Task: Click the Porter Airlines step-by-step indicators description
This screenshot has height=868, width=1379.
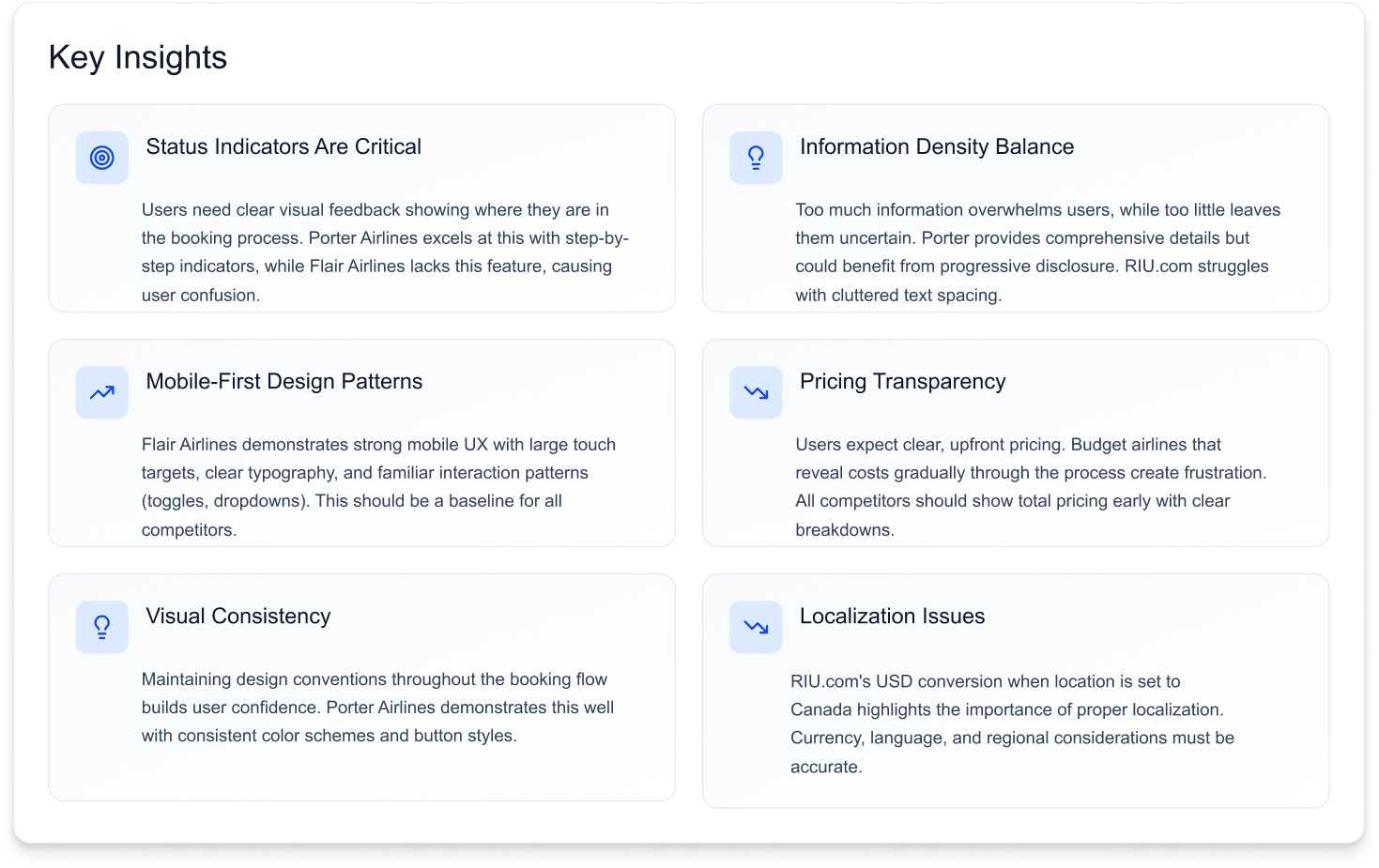Action: click(385, 252)
